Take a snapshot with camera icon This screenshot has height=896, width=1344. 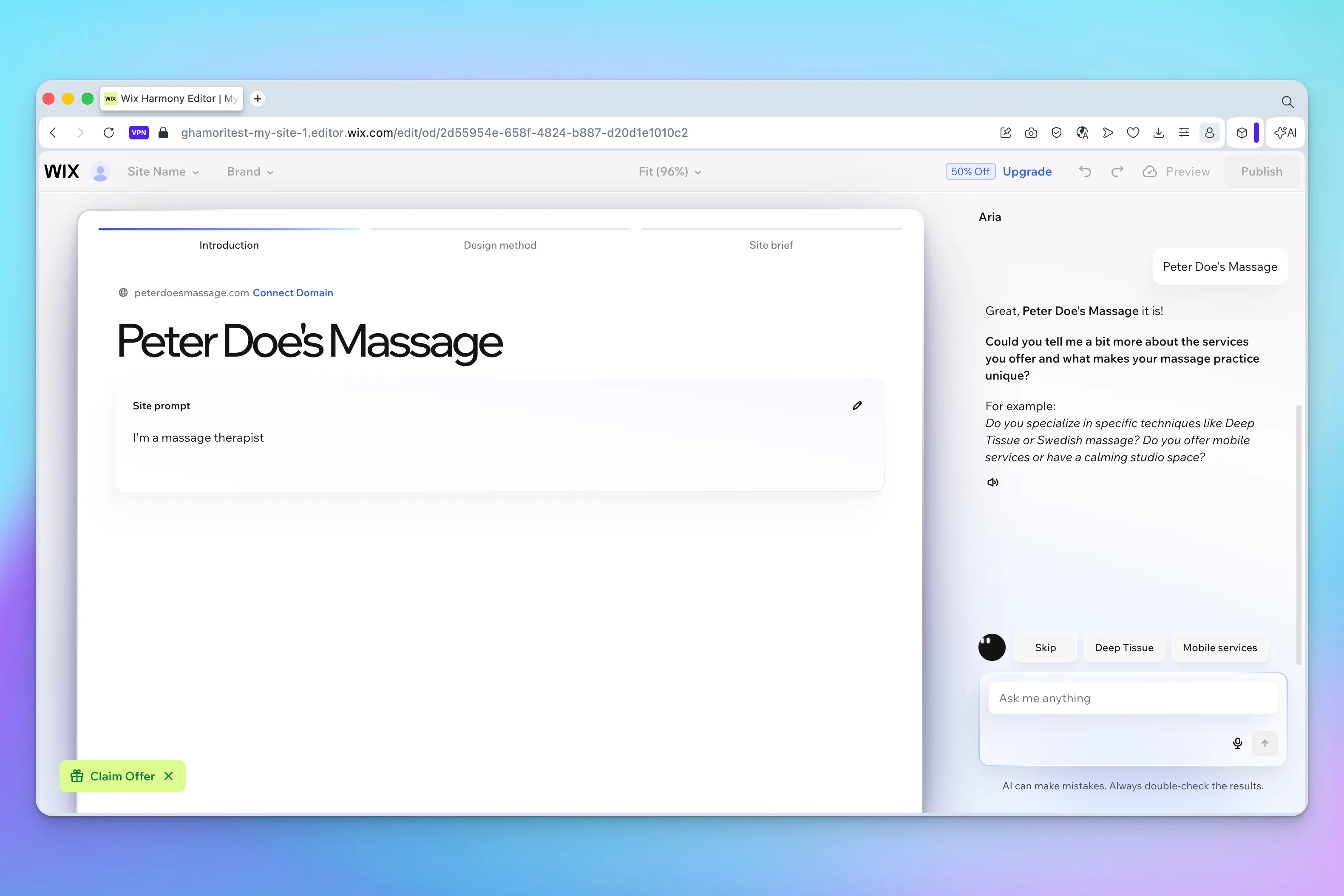[1032, 133]
